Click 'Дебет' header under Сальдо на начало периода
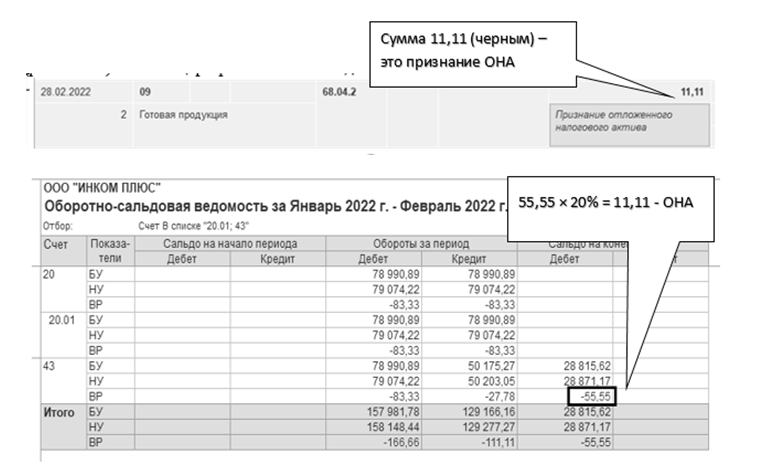The height and width of the screenshot is (471, 757). click(x=182, y=259)
